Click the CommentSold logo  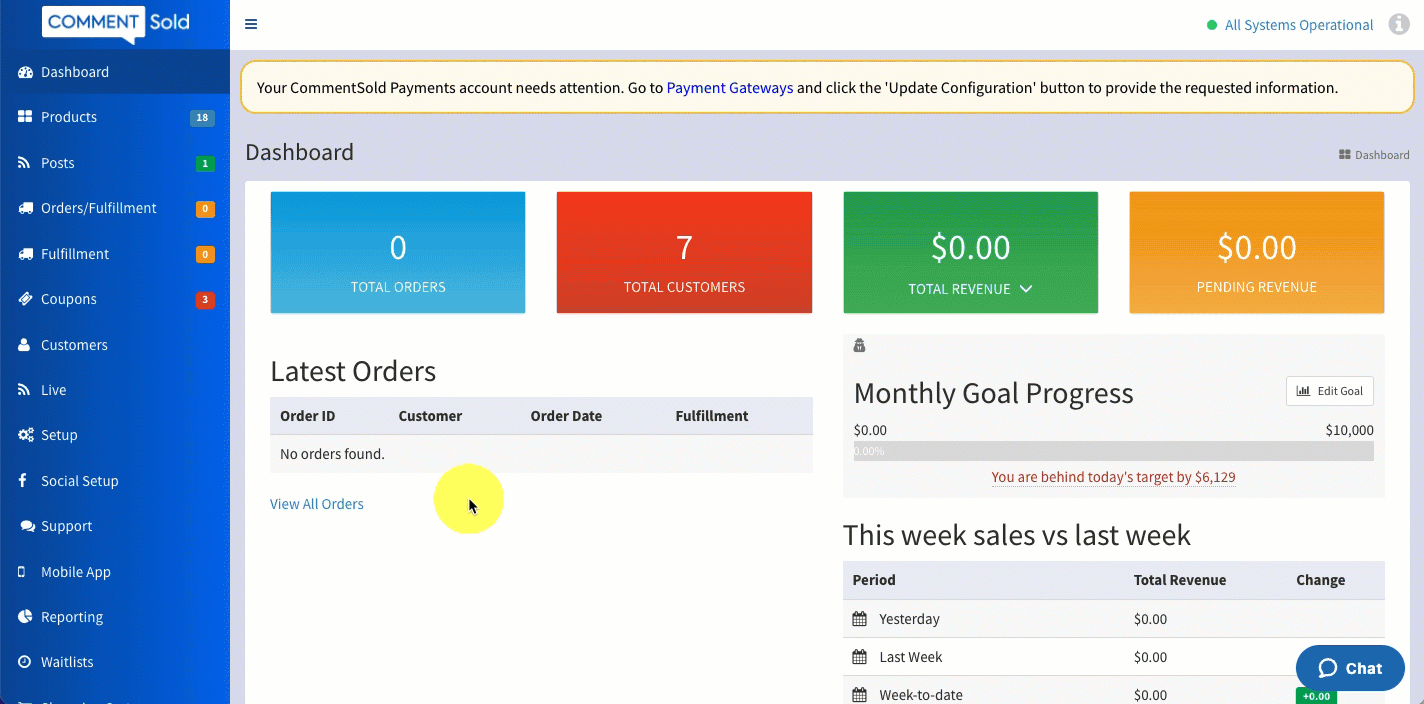[x=116, y=23]
